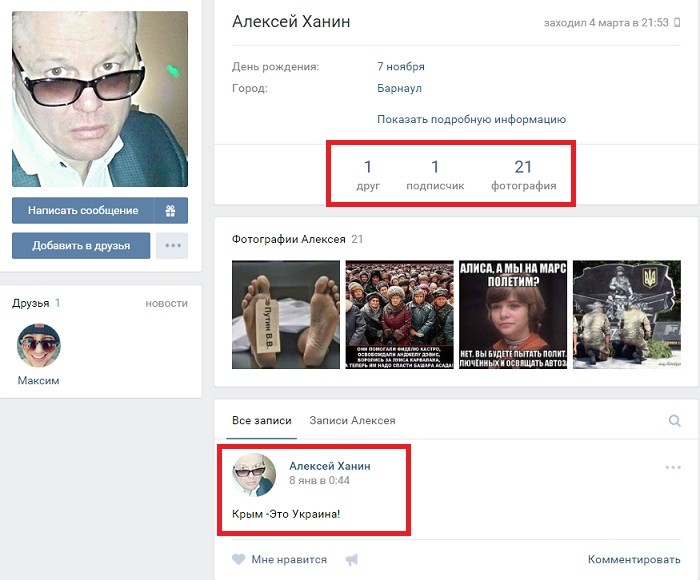Click the mobile device icon by last-seen time

[x=677, y=23]
